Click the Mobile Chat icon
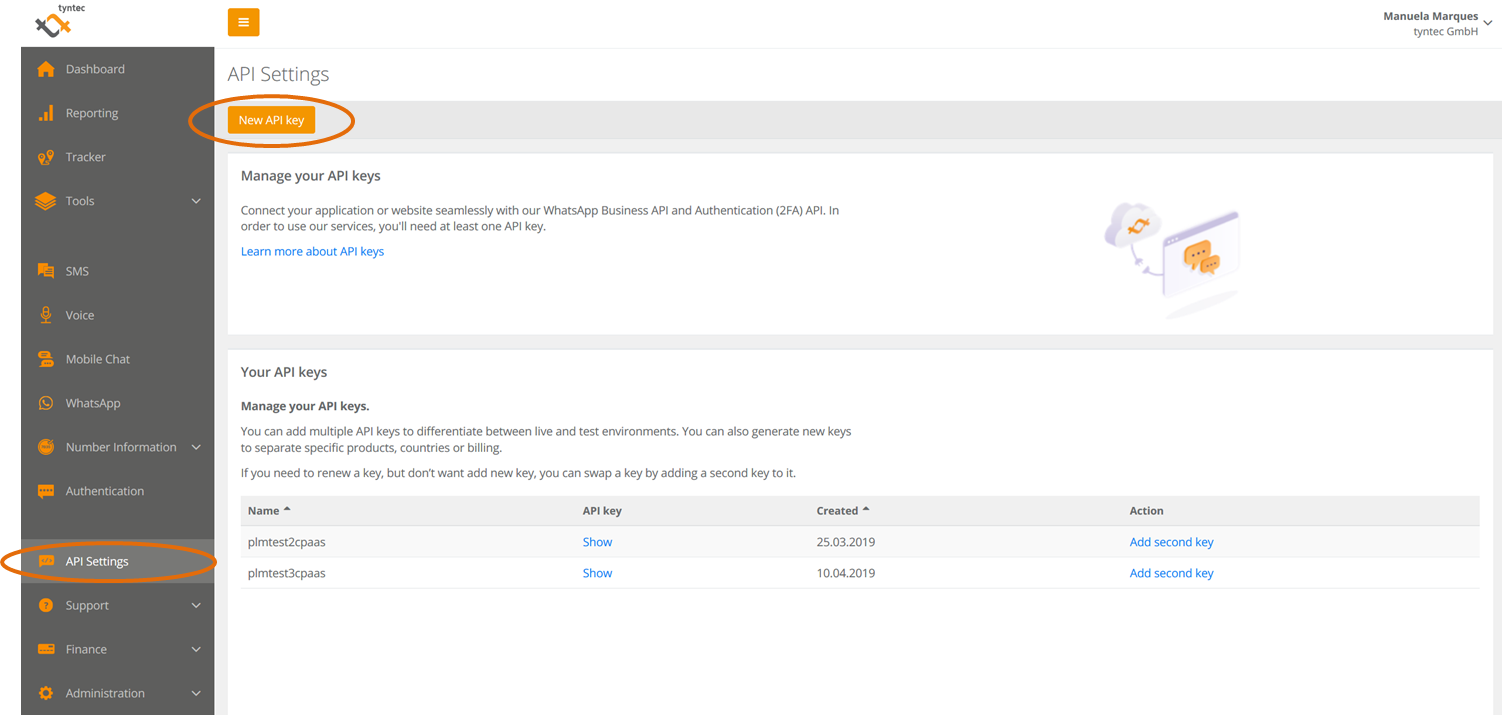This screenshot has height=715, width=1502. (46, 359)
